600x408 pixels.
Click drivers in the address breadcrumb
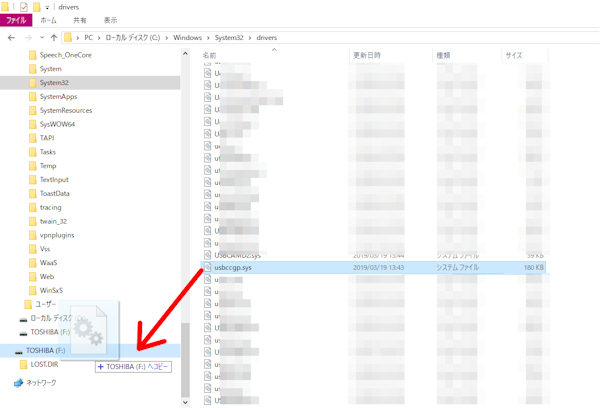(x=267, y=38)
